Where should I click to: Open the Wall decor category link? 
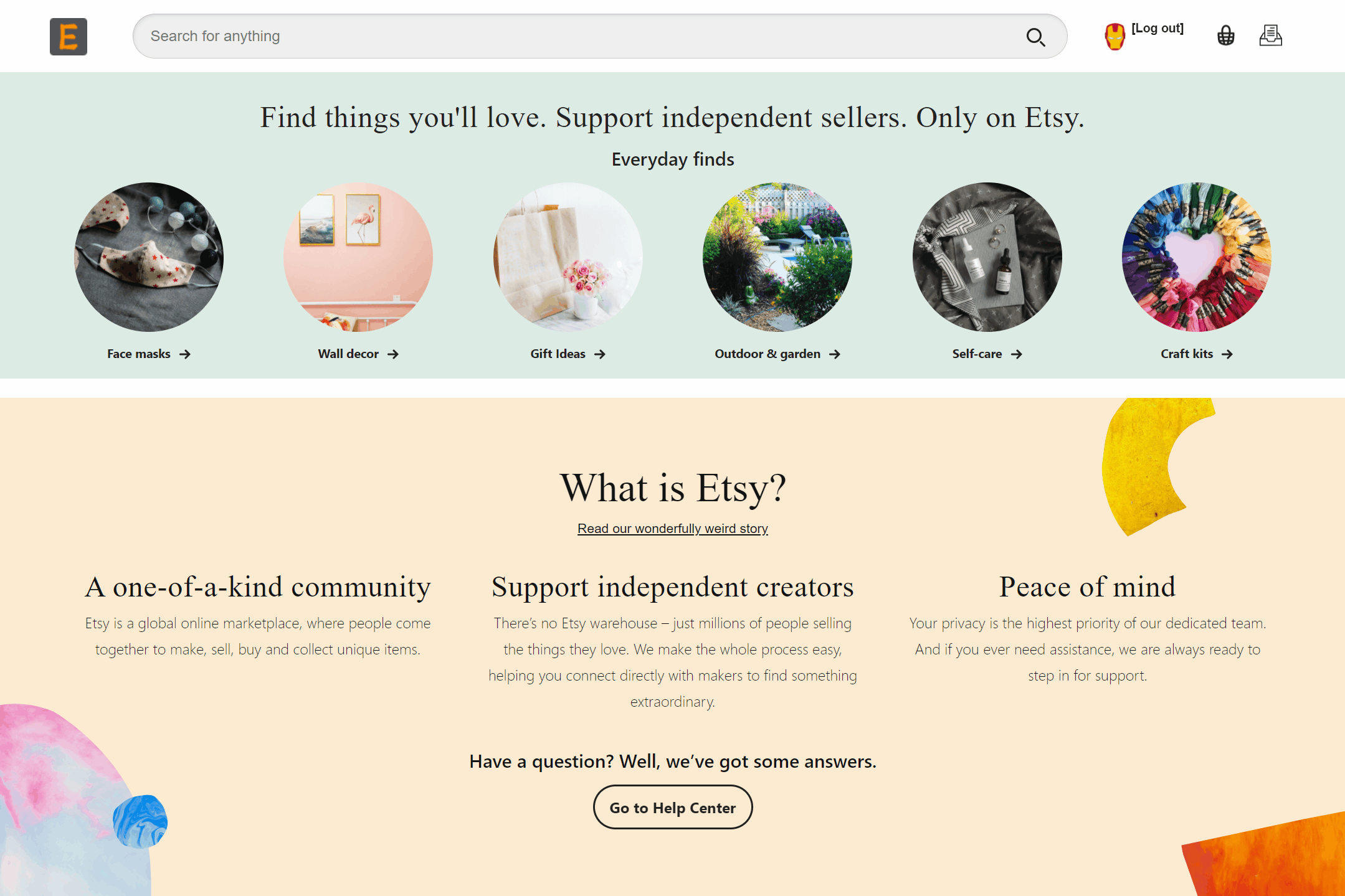(x=357, y=353)
